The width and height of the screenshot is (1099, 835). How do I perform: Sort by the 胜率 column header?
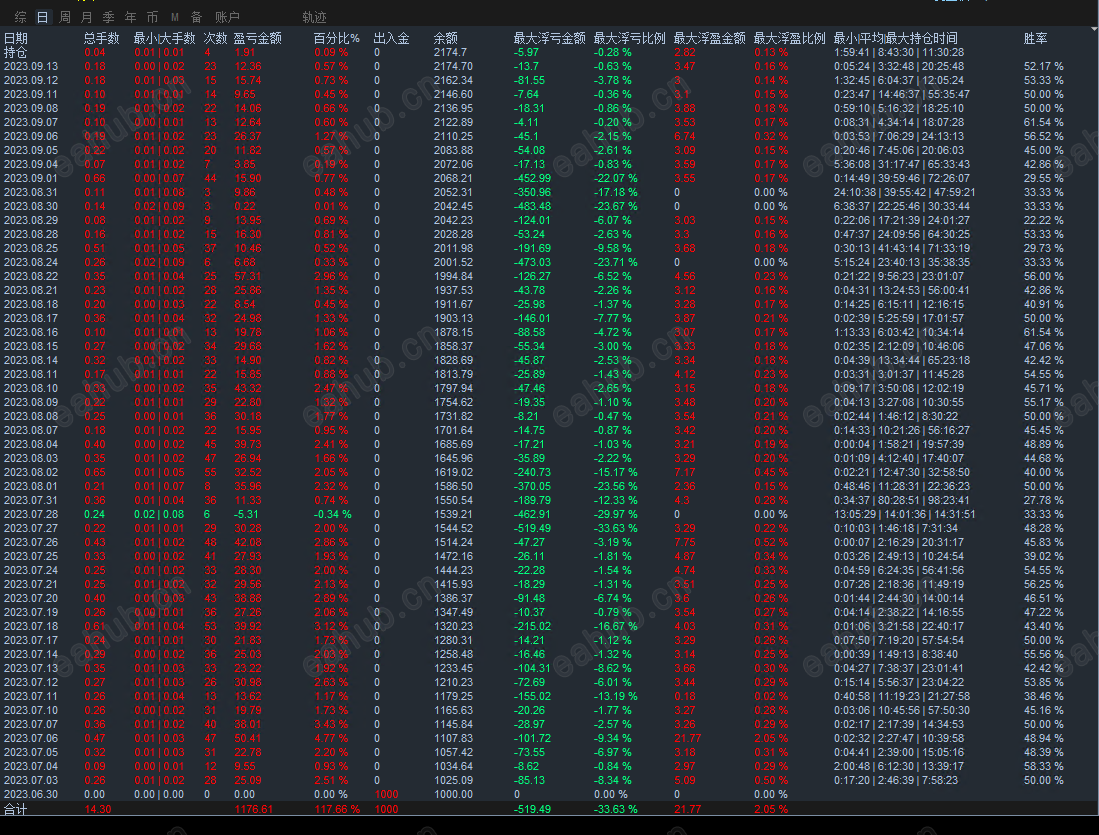point(1036,39)
